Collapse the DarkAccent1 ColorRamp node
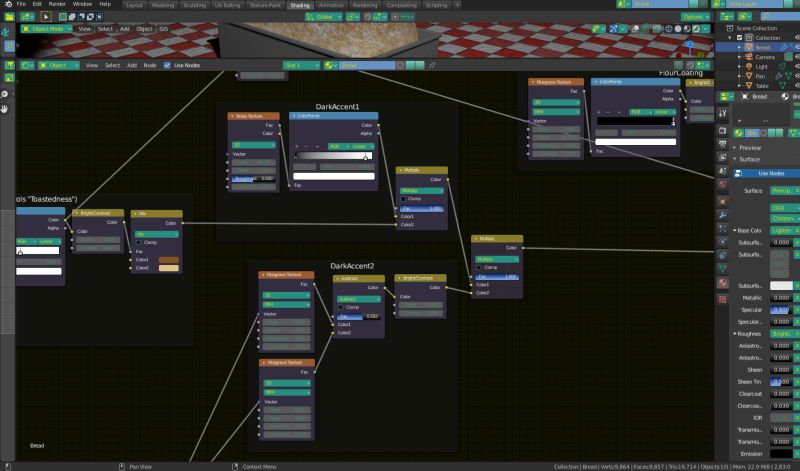 click(294, 116)
